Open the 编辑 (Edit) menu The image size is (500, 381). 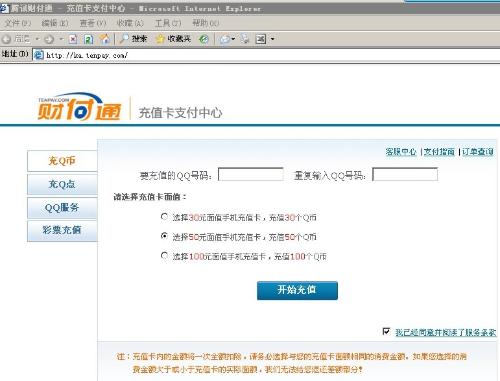pyautogui.click(x=55, y=23)
